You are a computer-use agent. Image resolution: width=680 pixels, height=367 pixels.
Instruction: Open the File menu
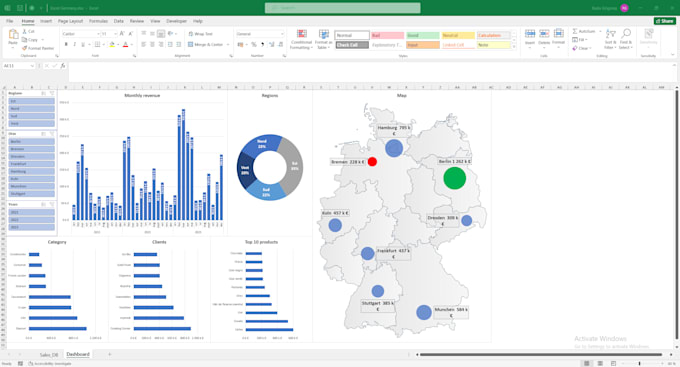[x=10, y=21]
